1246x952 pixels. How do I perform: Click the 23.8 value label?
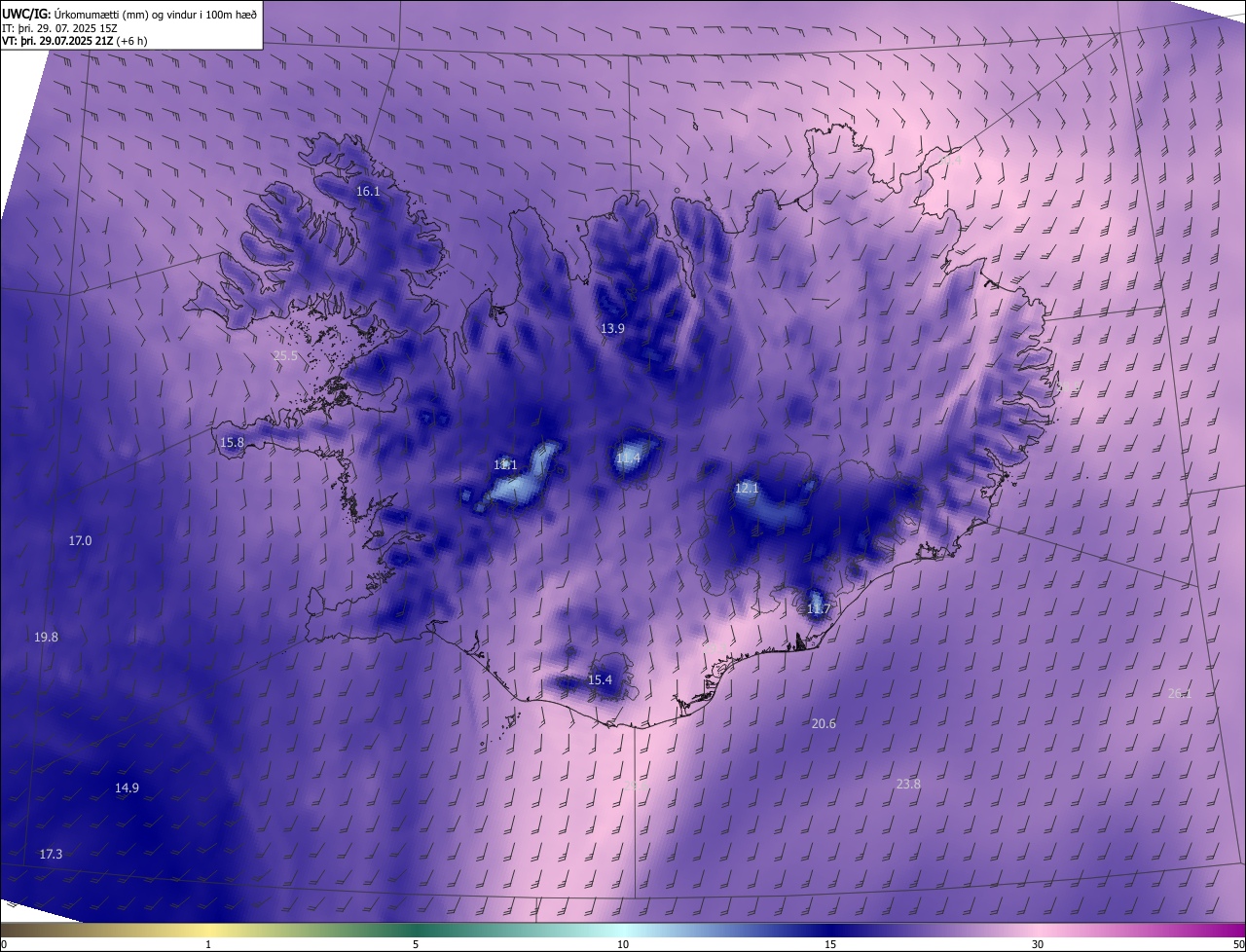click(908, 785)
